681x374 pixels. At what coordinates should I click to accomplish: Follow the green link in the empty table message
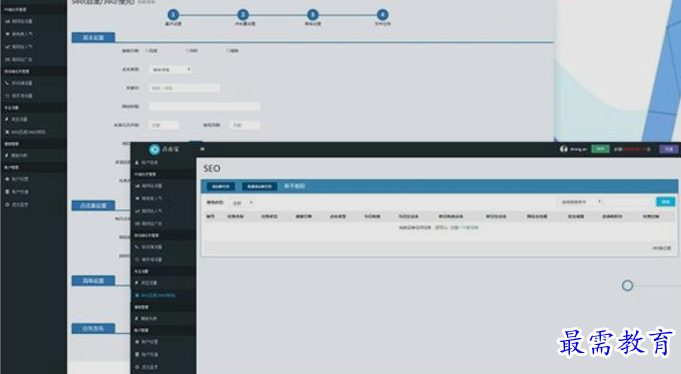click(x=464, y=228)
